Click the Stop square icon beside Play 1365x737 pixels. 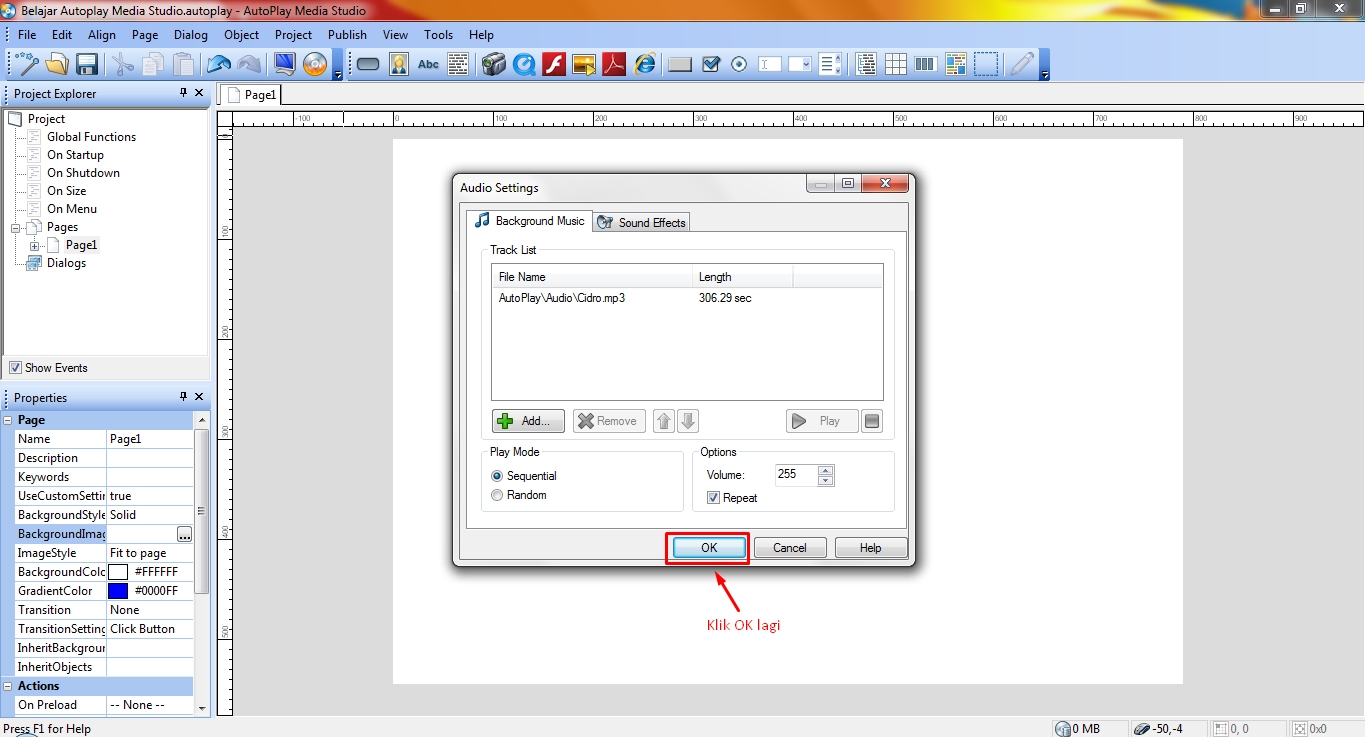point(872,421)
